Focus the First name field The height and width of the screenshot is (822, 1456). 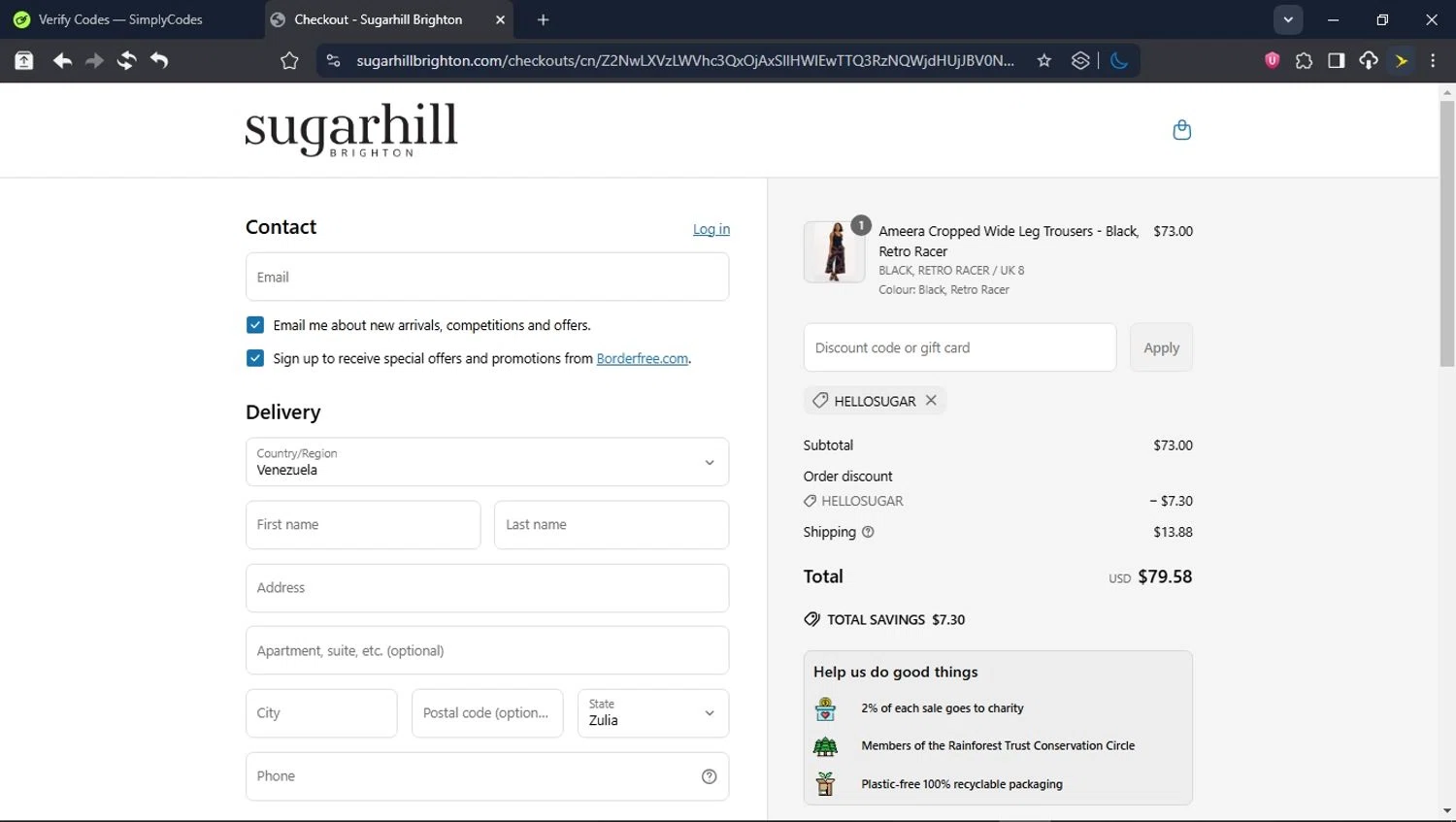[x=363, y=525]
